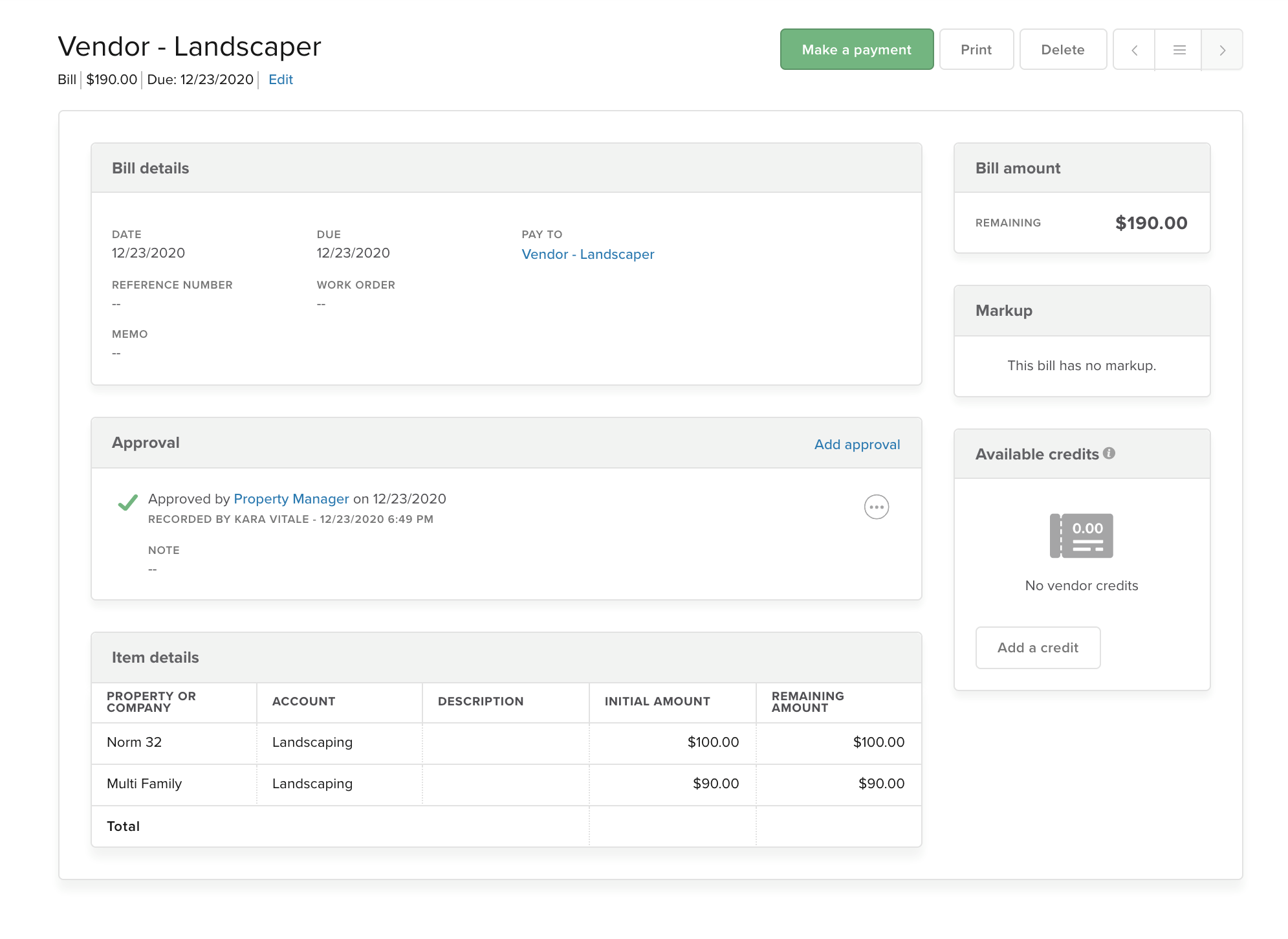Viewport: 1288px width, 939px height.
Task: Click the 'This bill has no markup.' text
Action: coord(1081,366)
